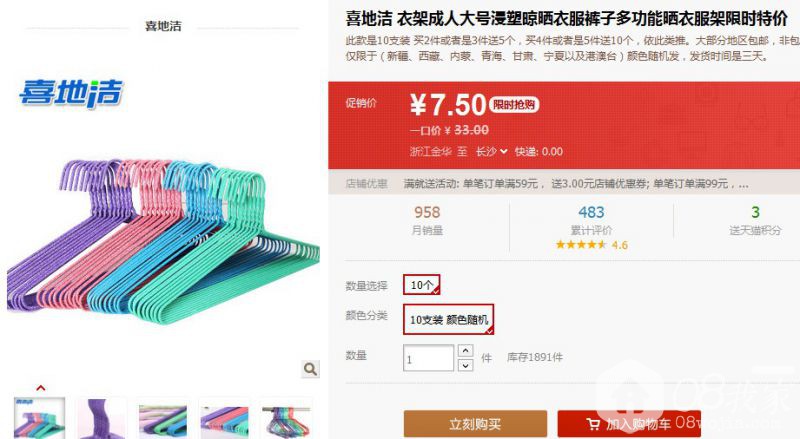Open the 长沙 destination dropdown
The image size is (800, 439).
[491, 152]
